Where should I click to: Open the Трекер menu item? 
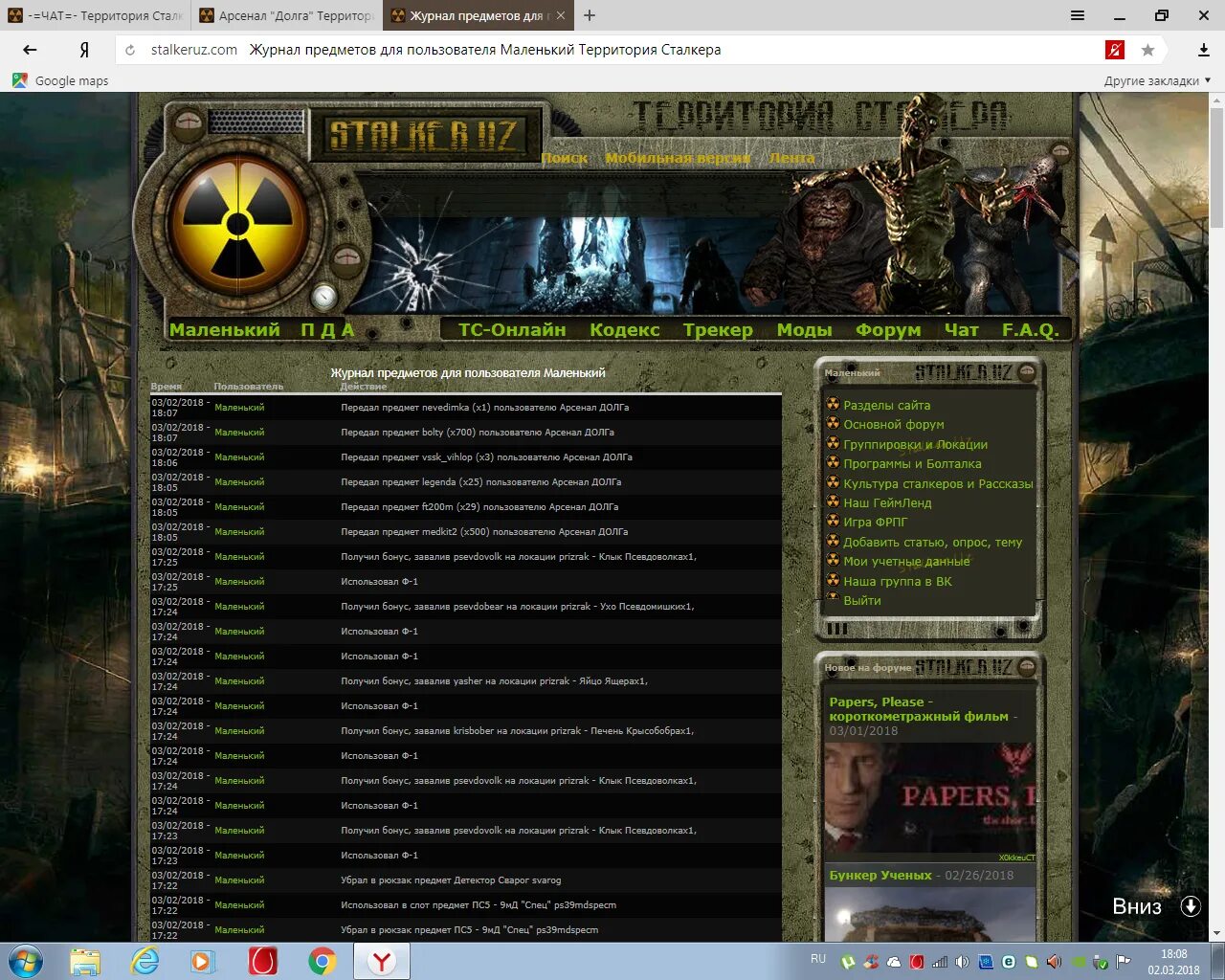tap(718, 330)
